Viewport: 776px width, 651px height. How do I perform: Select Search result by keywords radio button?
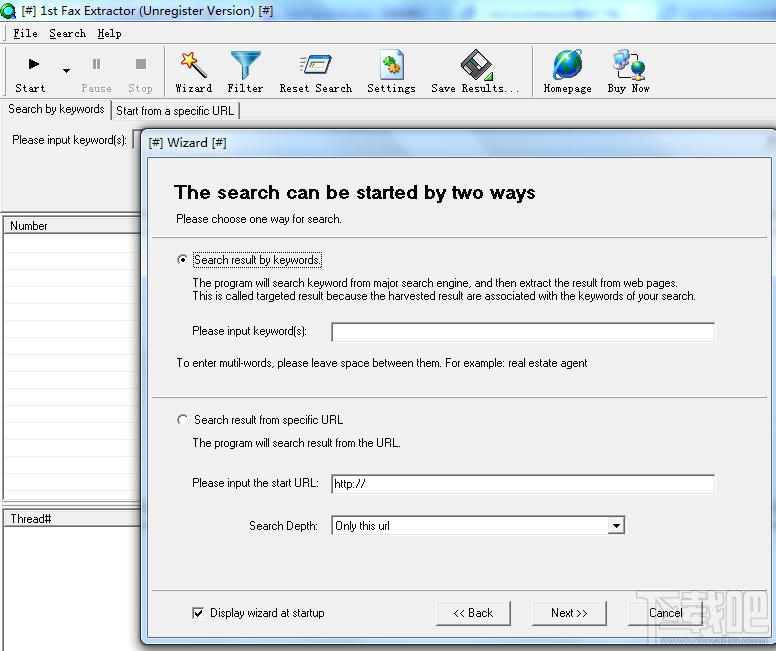(182, 259)
